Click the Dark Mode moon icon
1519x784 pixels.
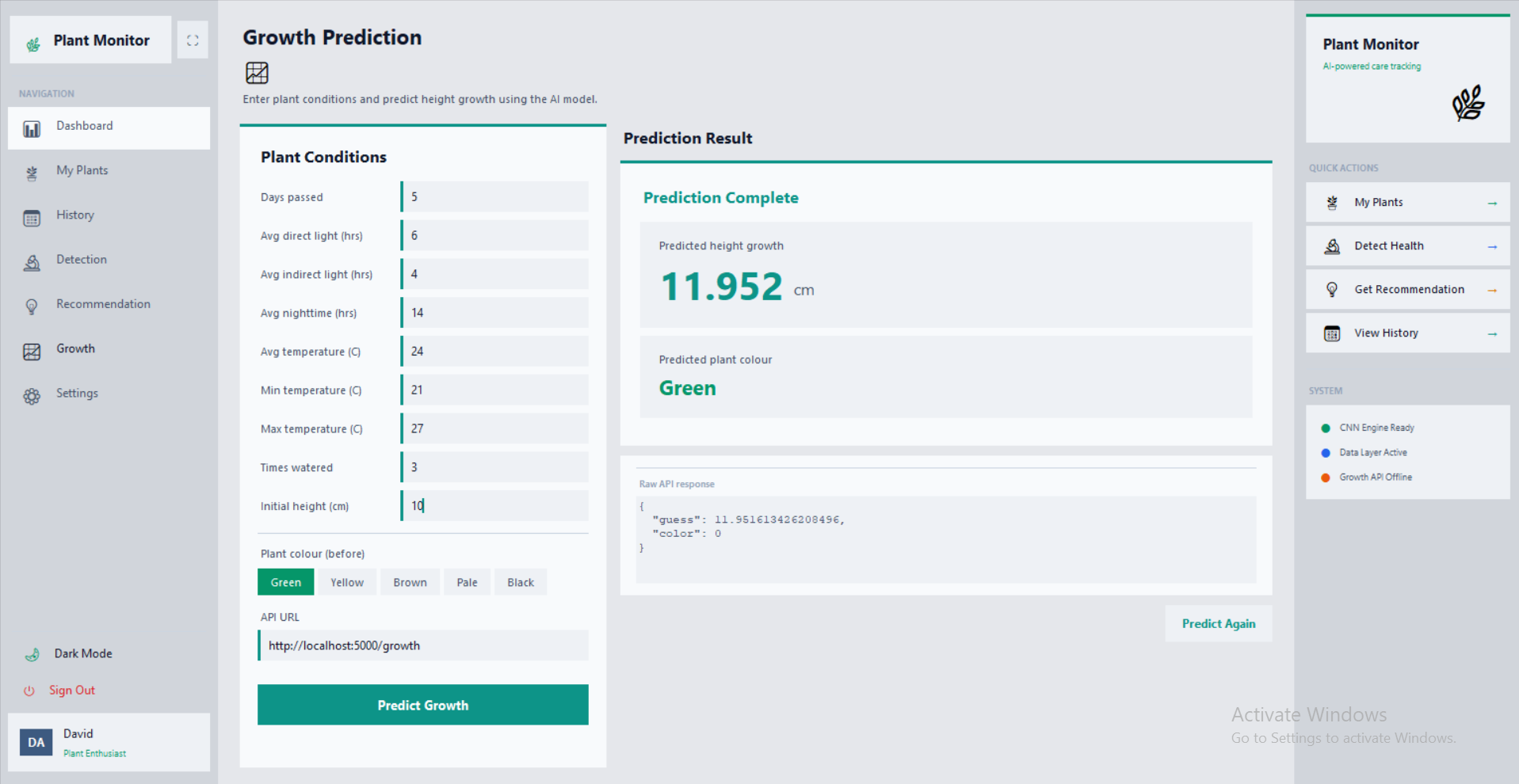[x=32, y=655]
